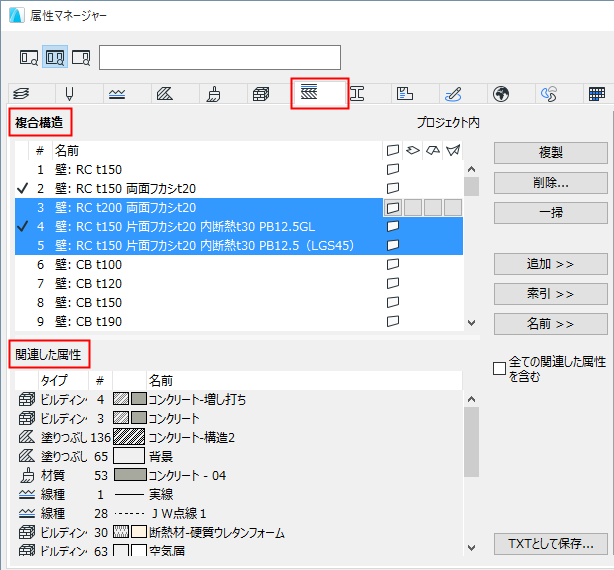Click wall icon in row 壁: CB t100
Screen dimensions: 614x570
393,264
